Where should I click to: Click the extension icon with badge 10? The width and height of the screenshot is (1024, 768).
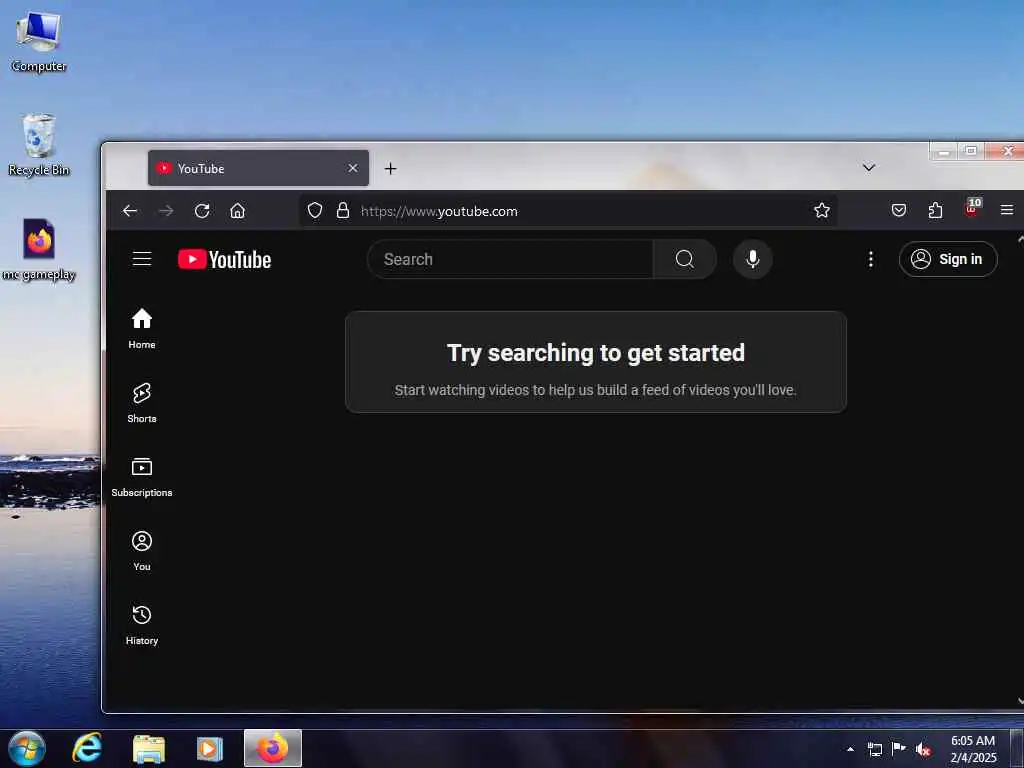972,208
